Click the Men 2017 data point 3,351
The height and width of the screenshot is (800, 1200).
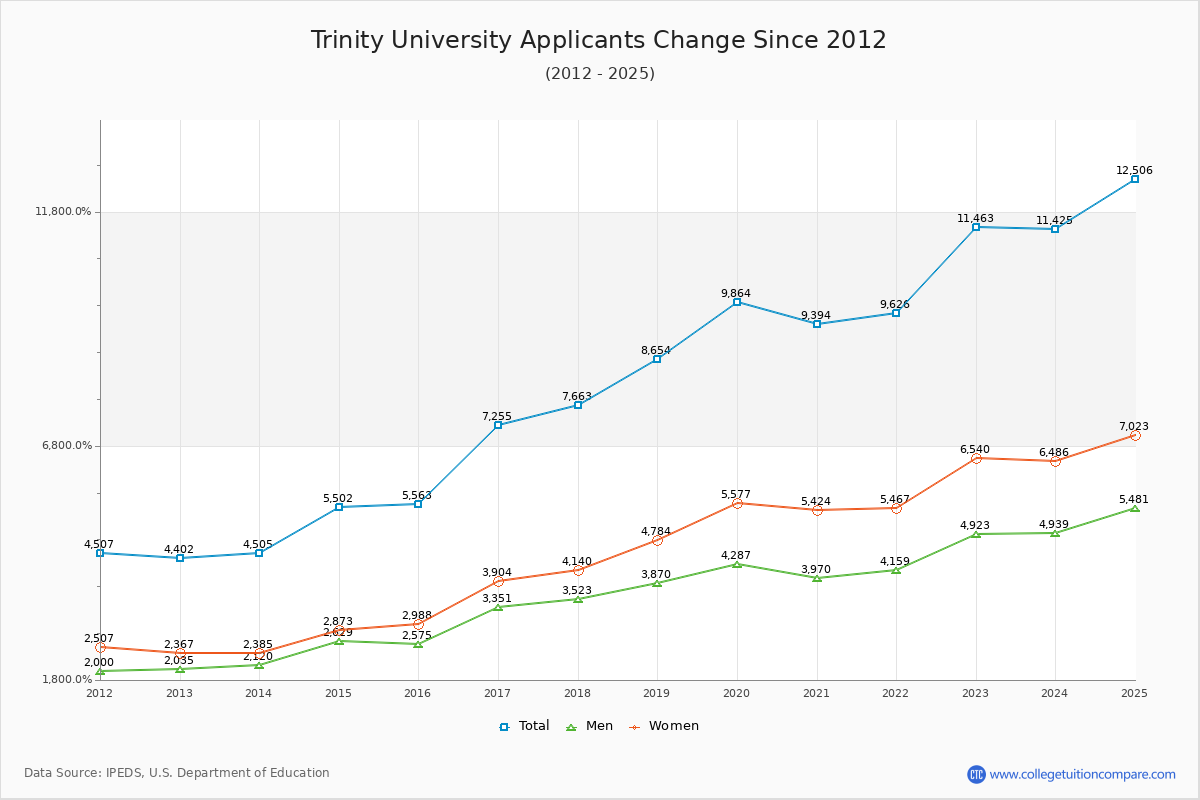498,607
